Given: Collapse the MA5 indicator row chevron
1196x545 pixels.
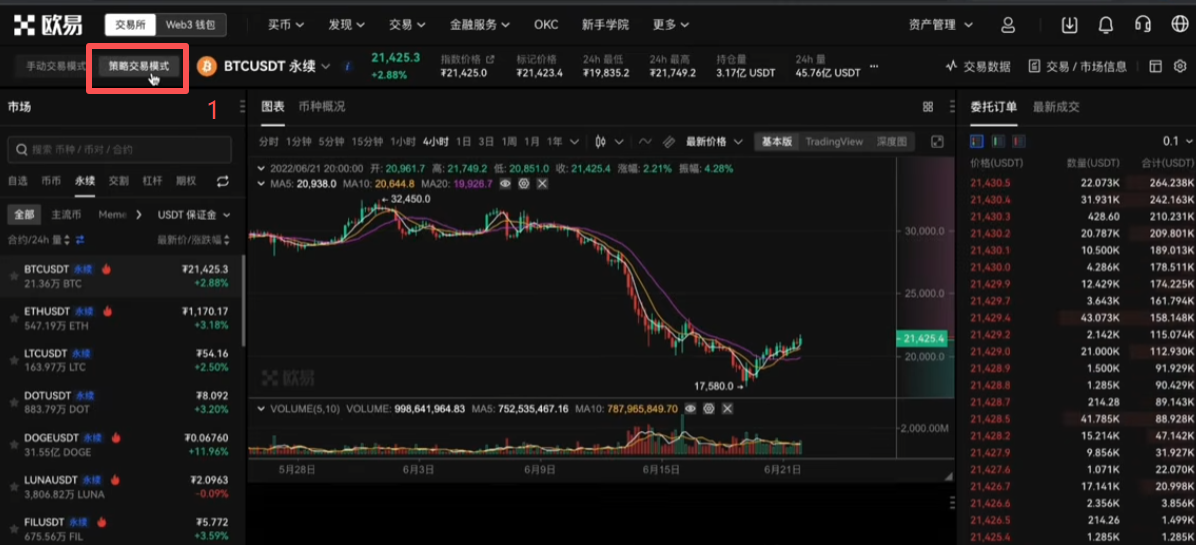Looking at the screenshot, I should (262, 184).
